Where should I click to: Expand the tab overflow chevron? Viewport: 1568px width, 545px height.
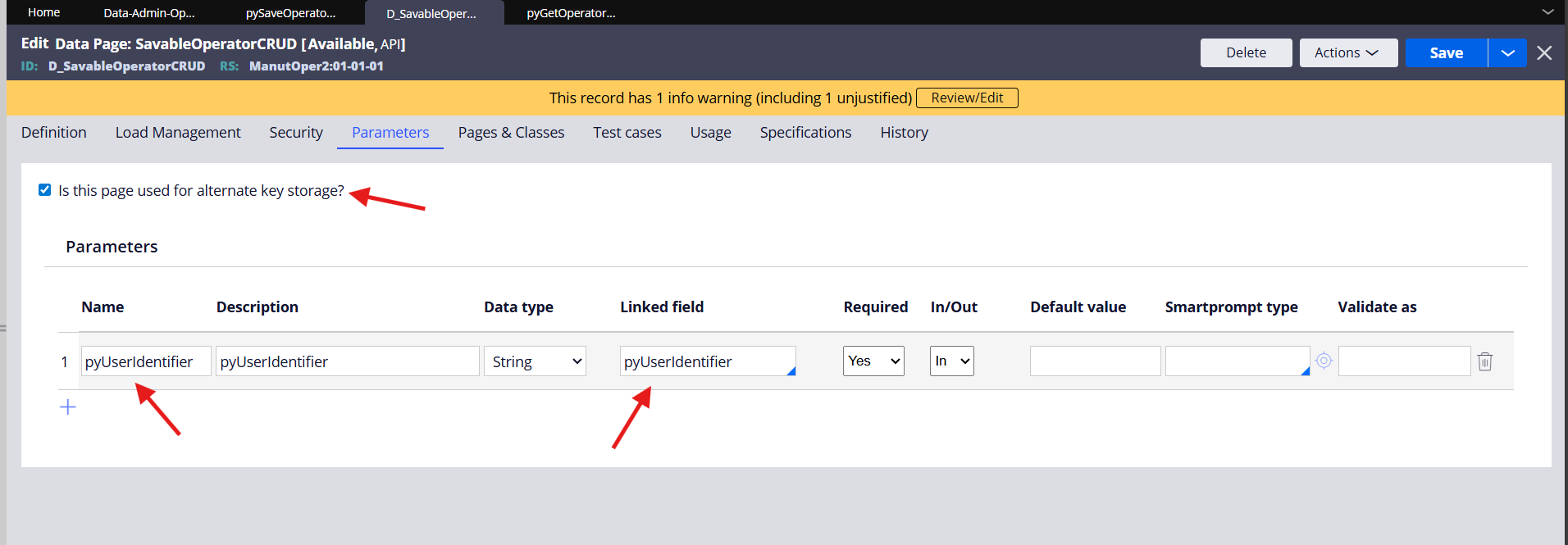[x=1547, y=12]
